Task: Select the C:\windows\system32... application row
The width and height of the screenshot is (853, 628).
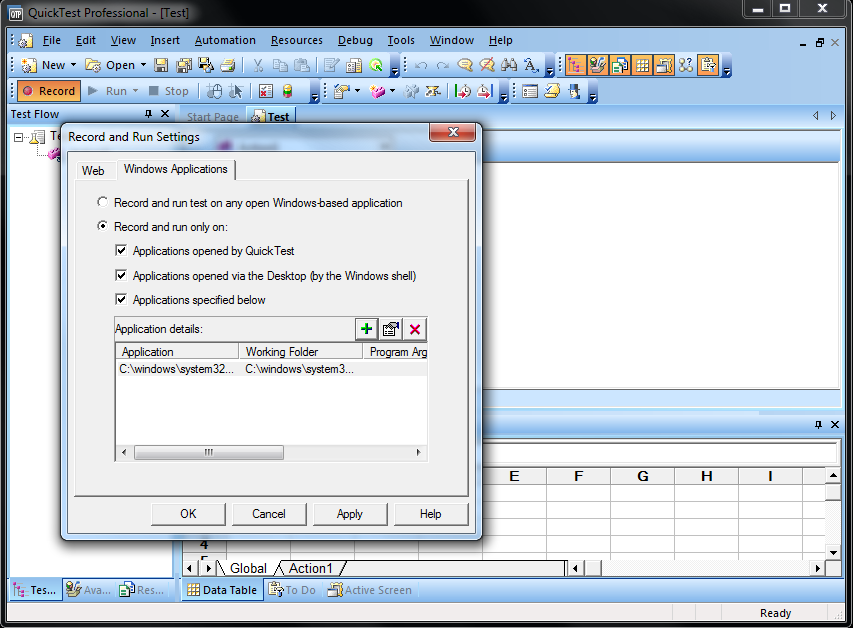Action: coord(271,369)
